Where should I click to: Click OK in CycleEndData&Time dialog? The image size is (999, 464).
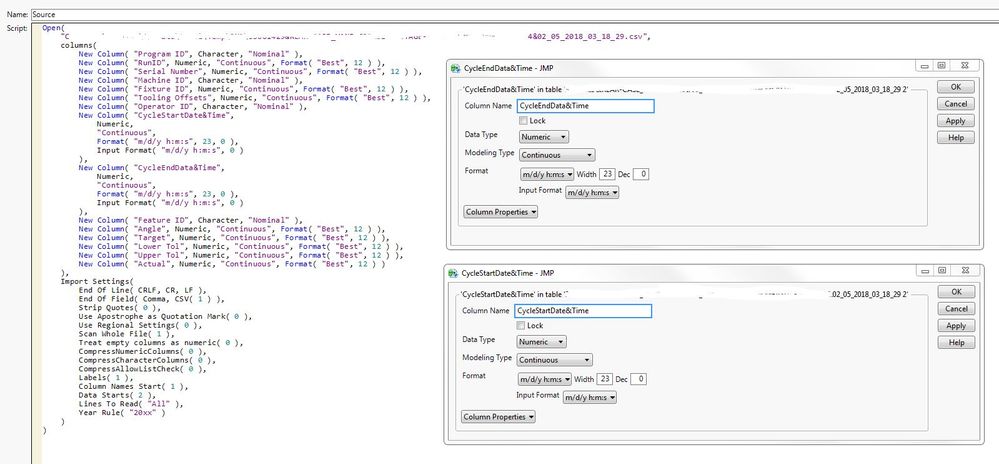click(x=956, y=87)
